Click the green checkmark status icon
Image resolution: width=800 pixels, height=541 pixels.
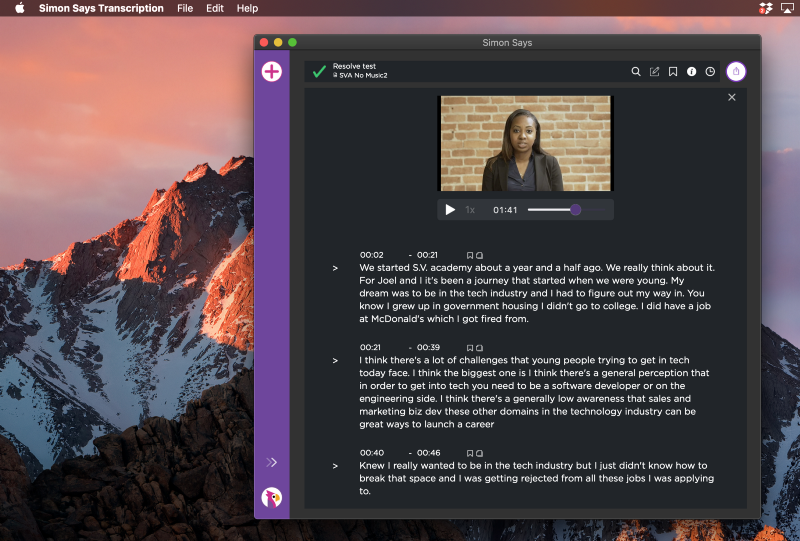point(319,71)
